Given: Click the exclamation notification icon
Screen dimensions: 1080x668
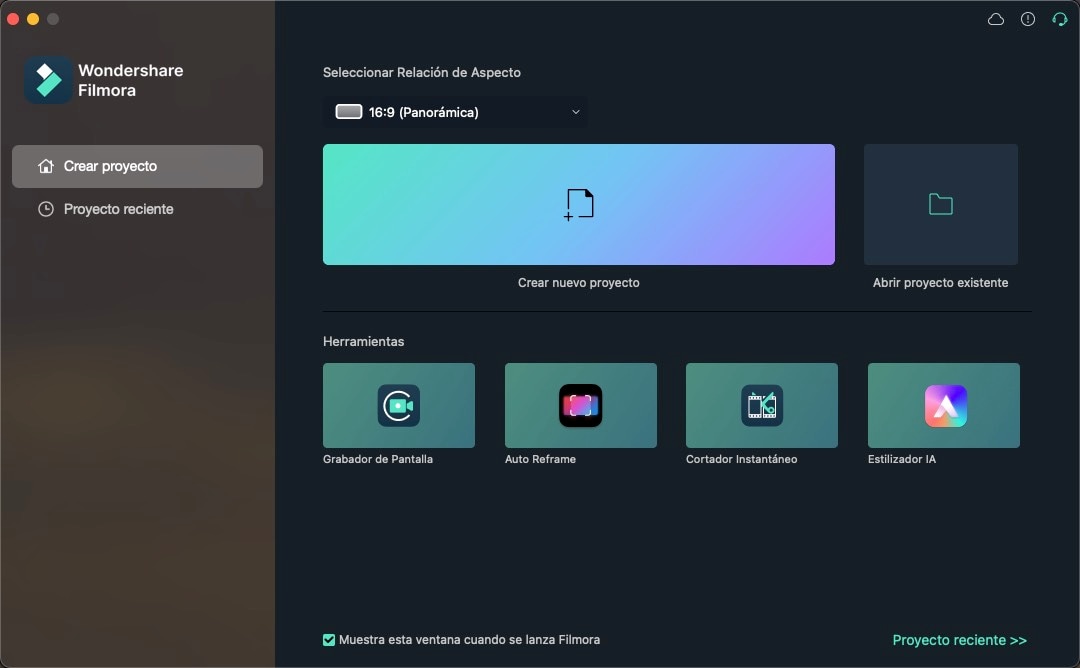Looking at the screenshot, I should point(1028,19).
